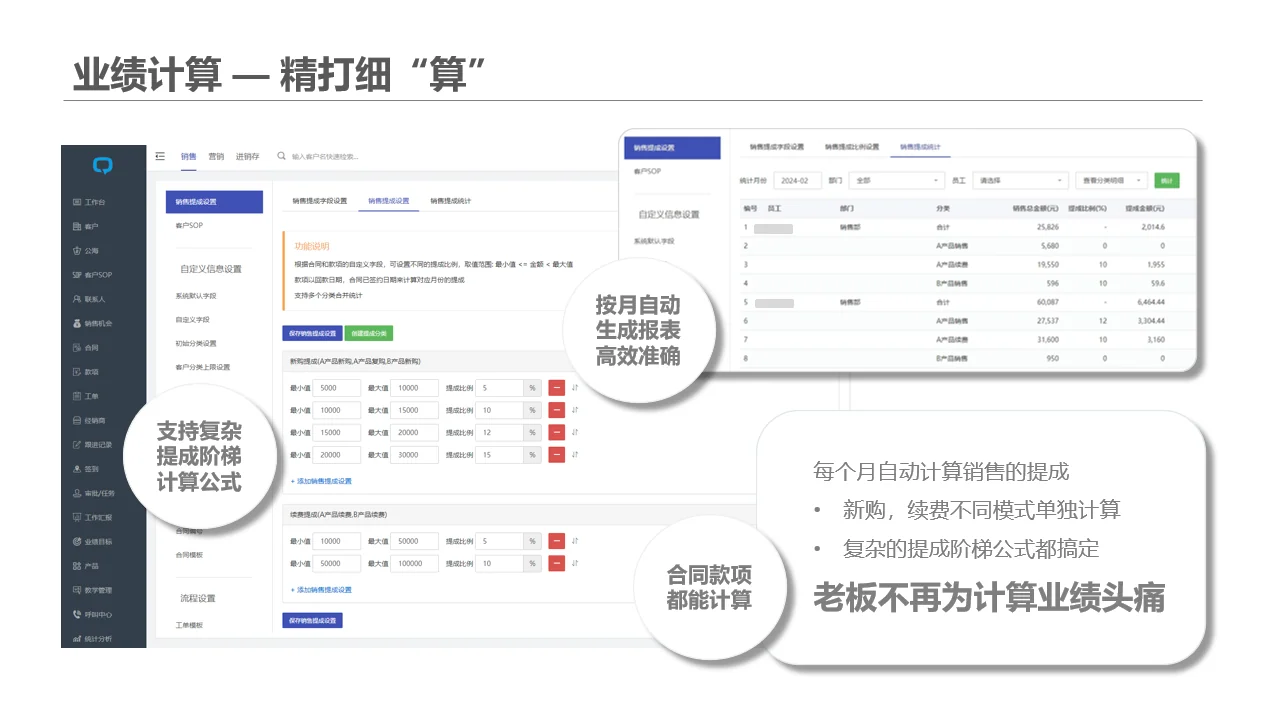Click the search magnifier icon
This screenshot has height=702, width=1265.
(x=282, y=156)
